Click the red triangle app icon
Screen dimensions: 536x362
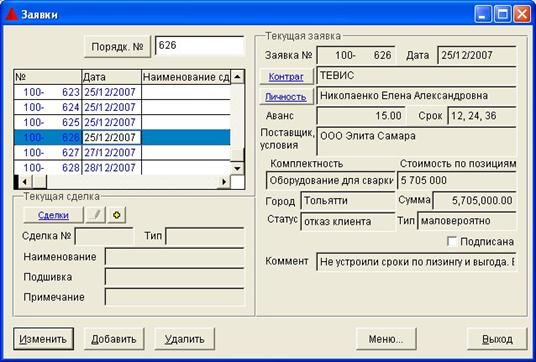[11, 14]
